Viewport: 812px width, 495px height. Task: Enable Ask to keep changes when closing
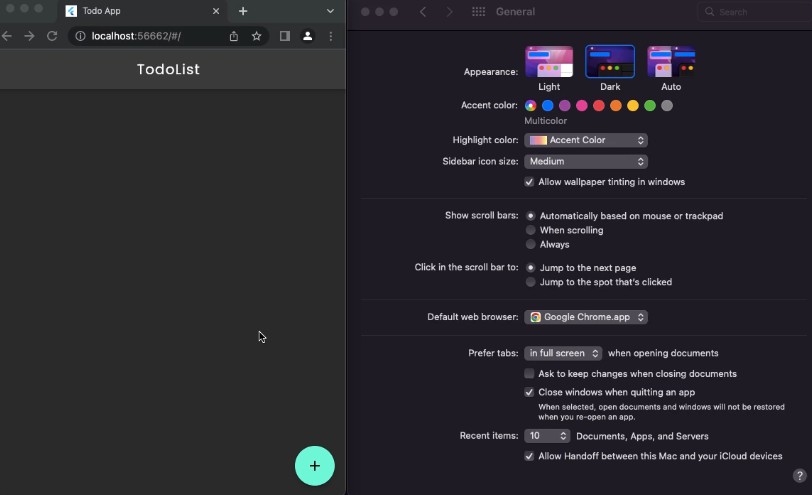click(x=529, y=374)
